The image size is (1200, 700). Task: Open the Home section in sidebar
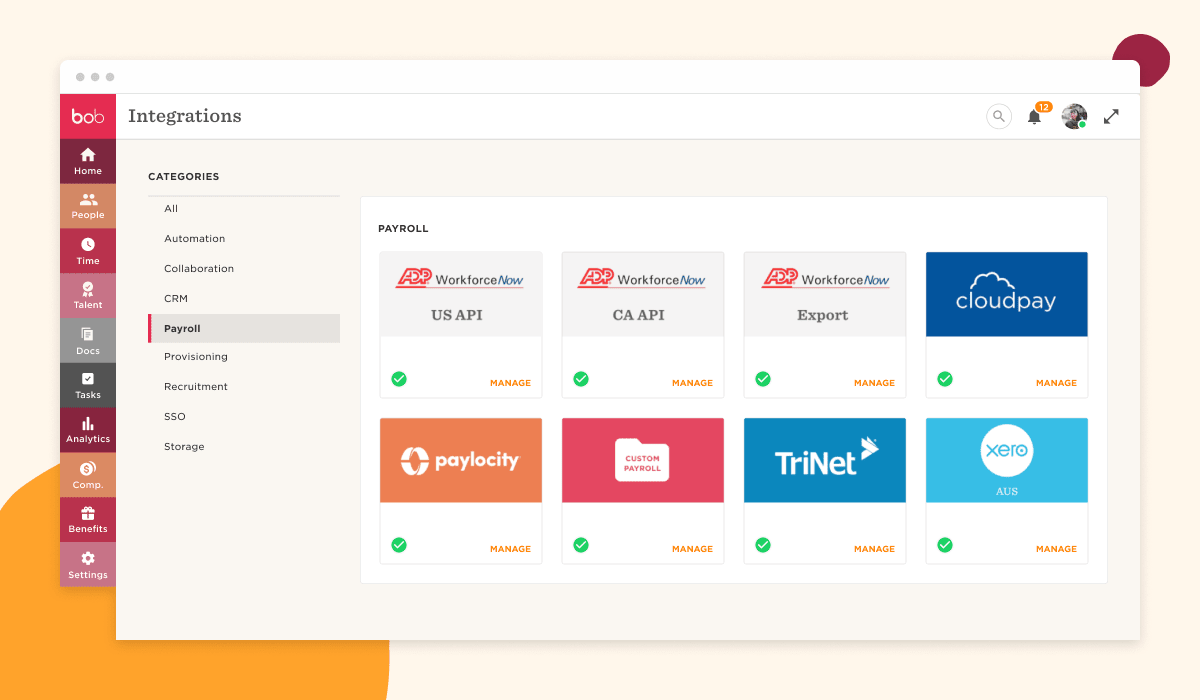point(88,161)
